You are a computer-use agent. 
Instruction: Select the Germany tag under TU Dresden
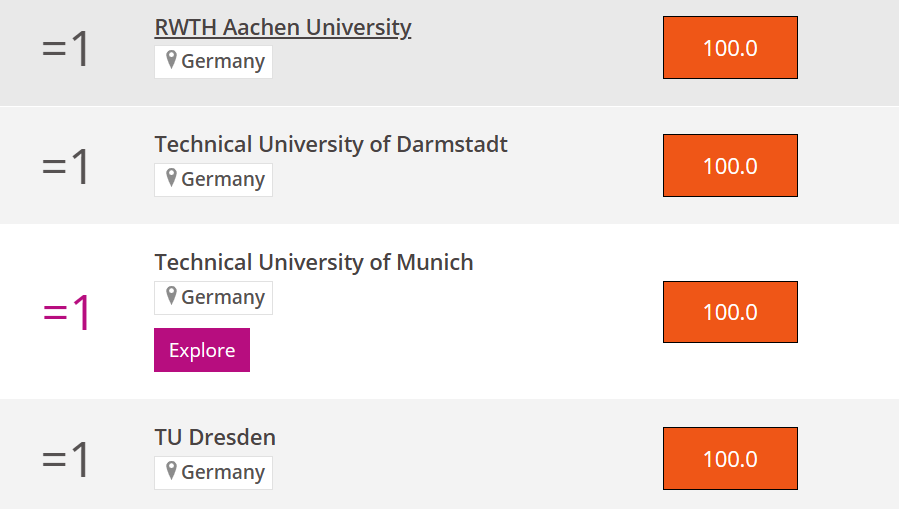[213, 473]
